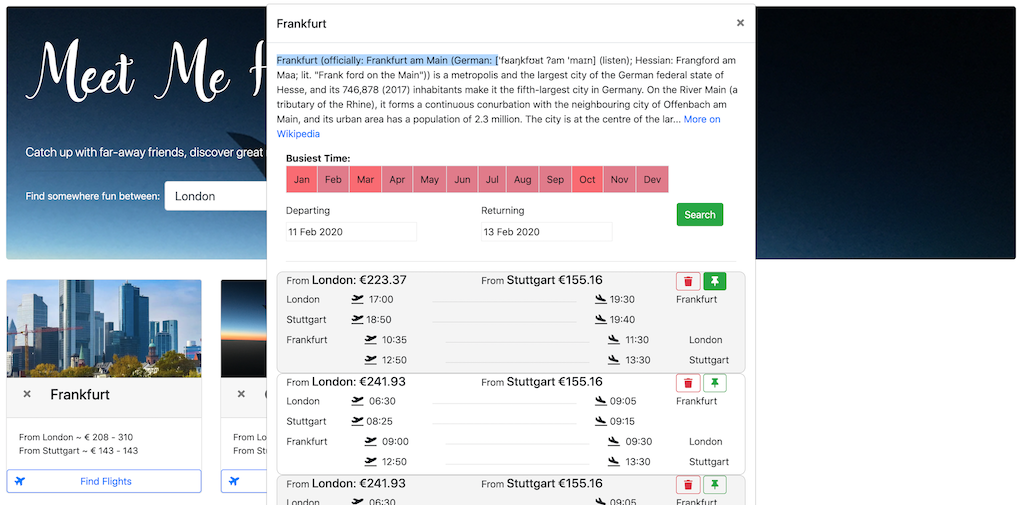Click takeoff icon next to 10:35

click(x=371, y=340)
